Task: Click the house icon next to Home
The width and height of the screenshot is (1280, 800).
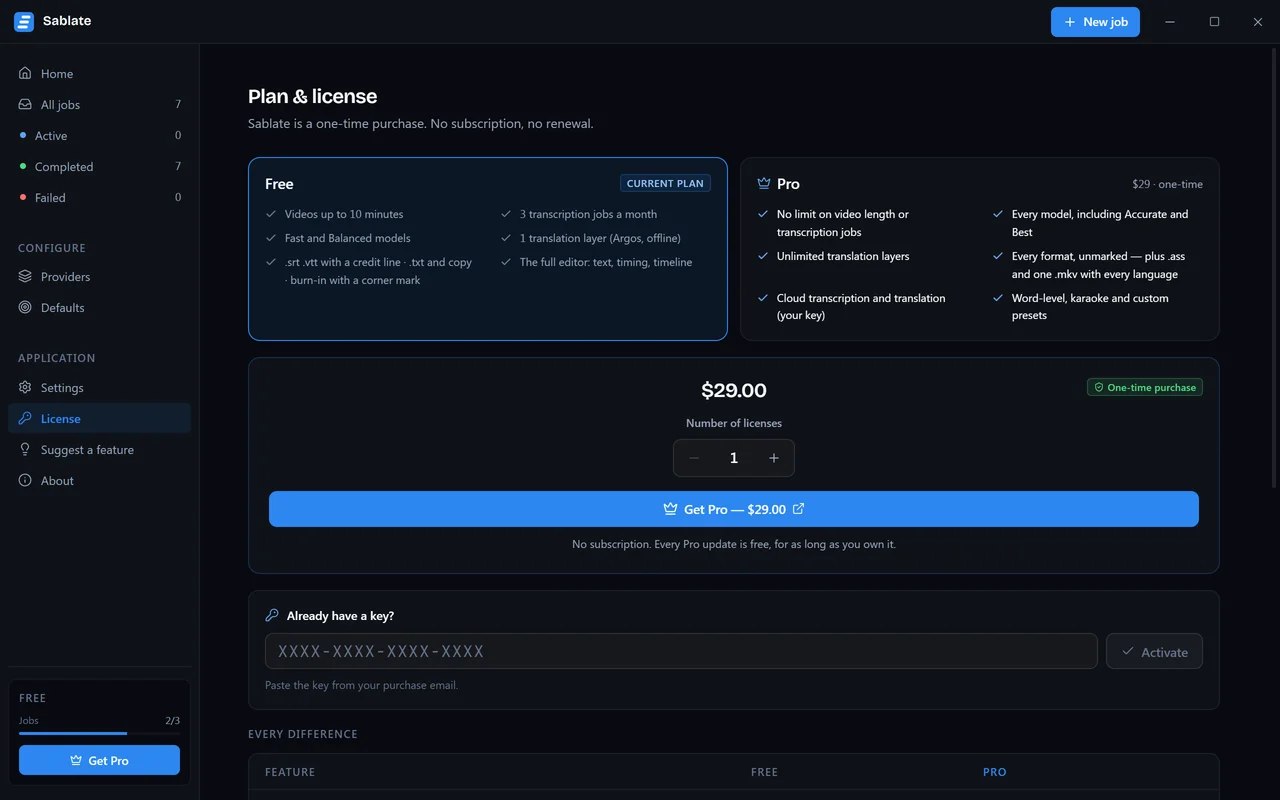Action: tap(25, 73)
